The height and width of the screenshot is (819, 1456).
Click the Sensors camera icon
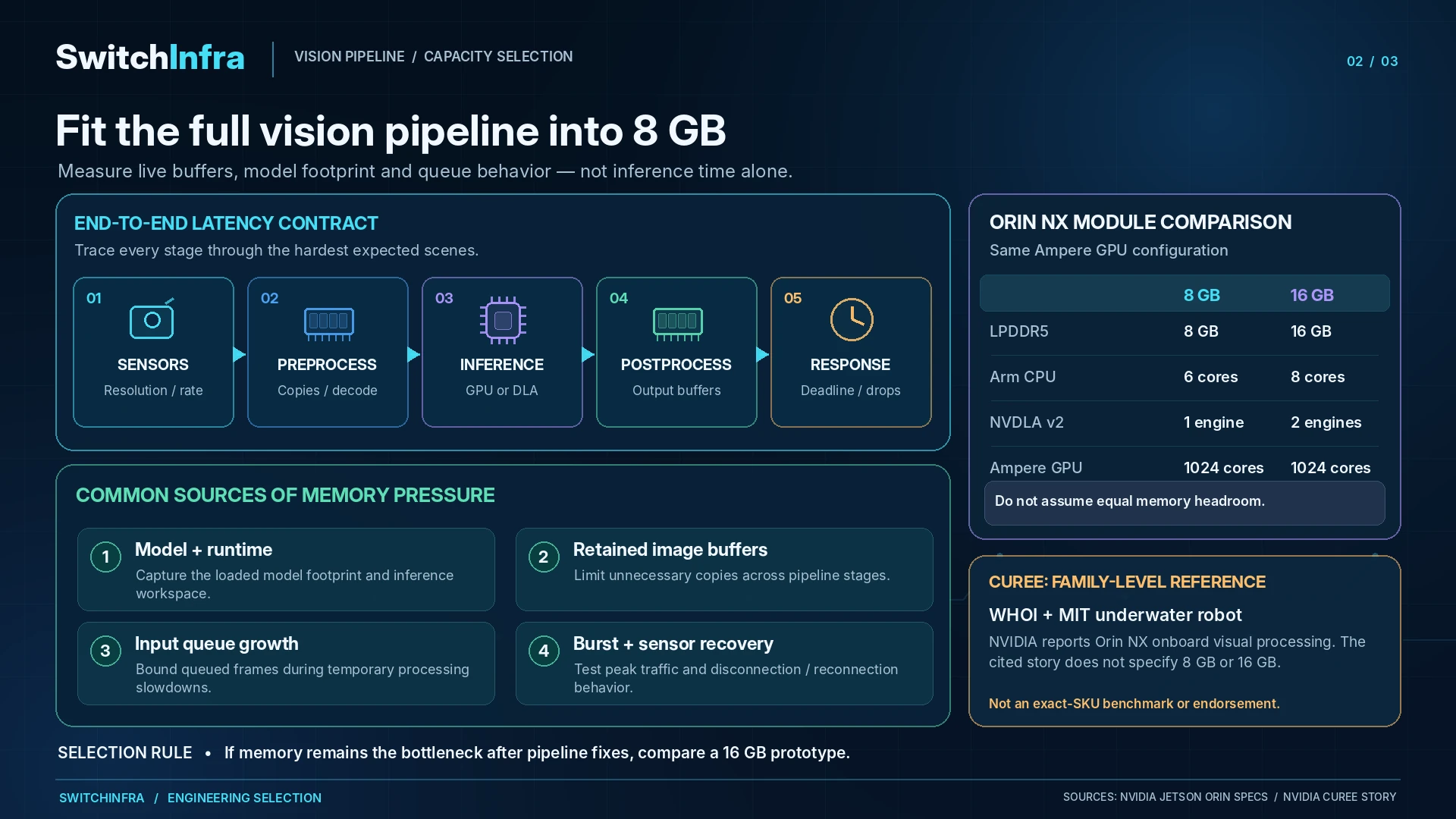[x=152, y=319]
